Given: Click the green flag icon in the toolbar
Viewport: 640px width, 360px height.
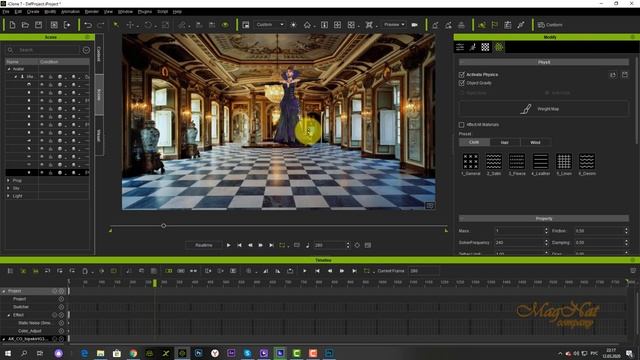Looking at the screenshot, I should pos(495,25).
